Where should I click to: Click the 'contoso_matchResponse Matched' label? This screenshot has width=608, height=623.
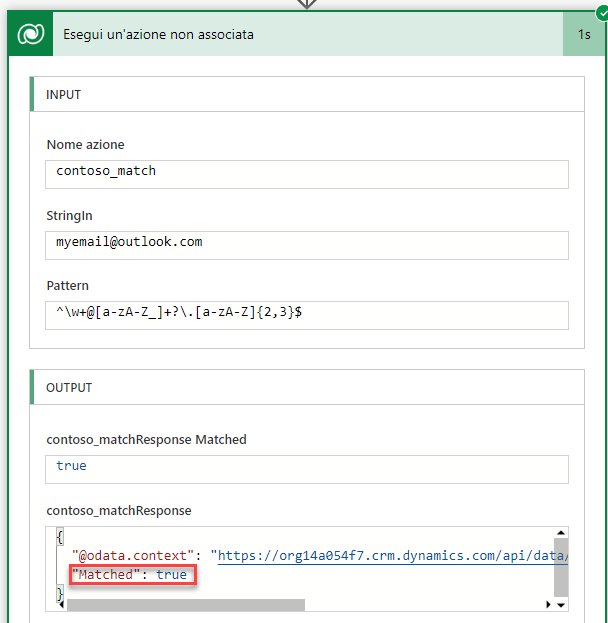[146, 439]
